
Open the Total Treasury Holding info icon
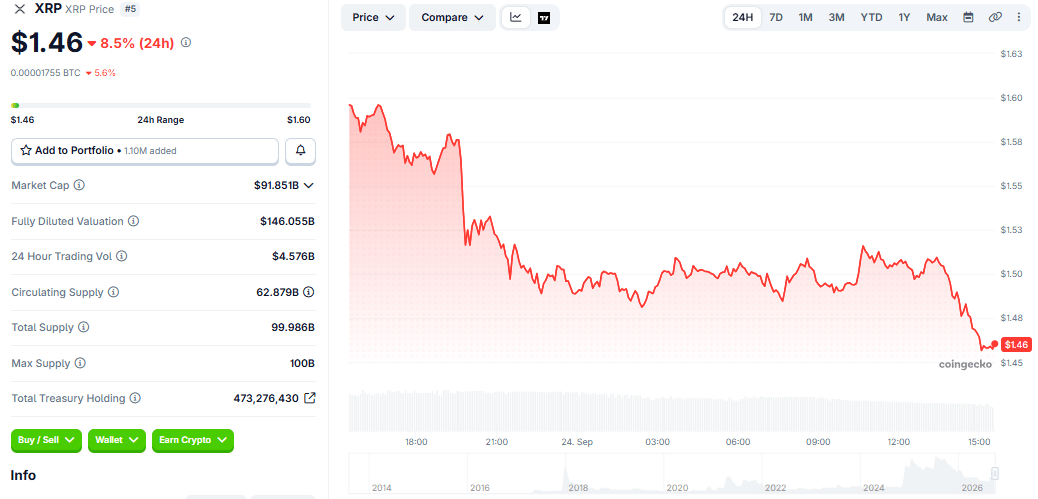click(x=135, y=398)
